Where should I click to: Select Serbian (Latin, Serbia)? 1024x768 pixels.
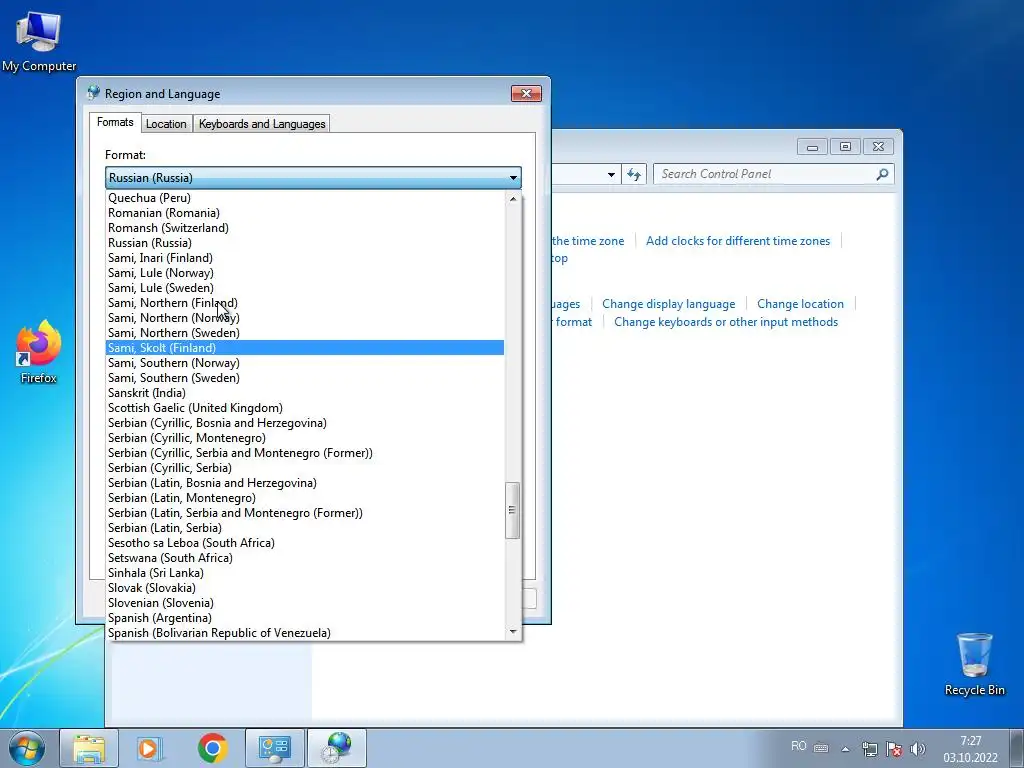tap(305, 528)
